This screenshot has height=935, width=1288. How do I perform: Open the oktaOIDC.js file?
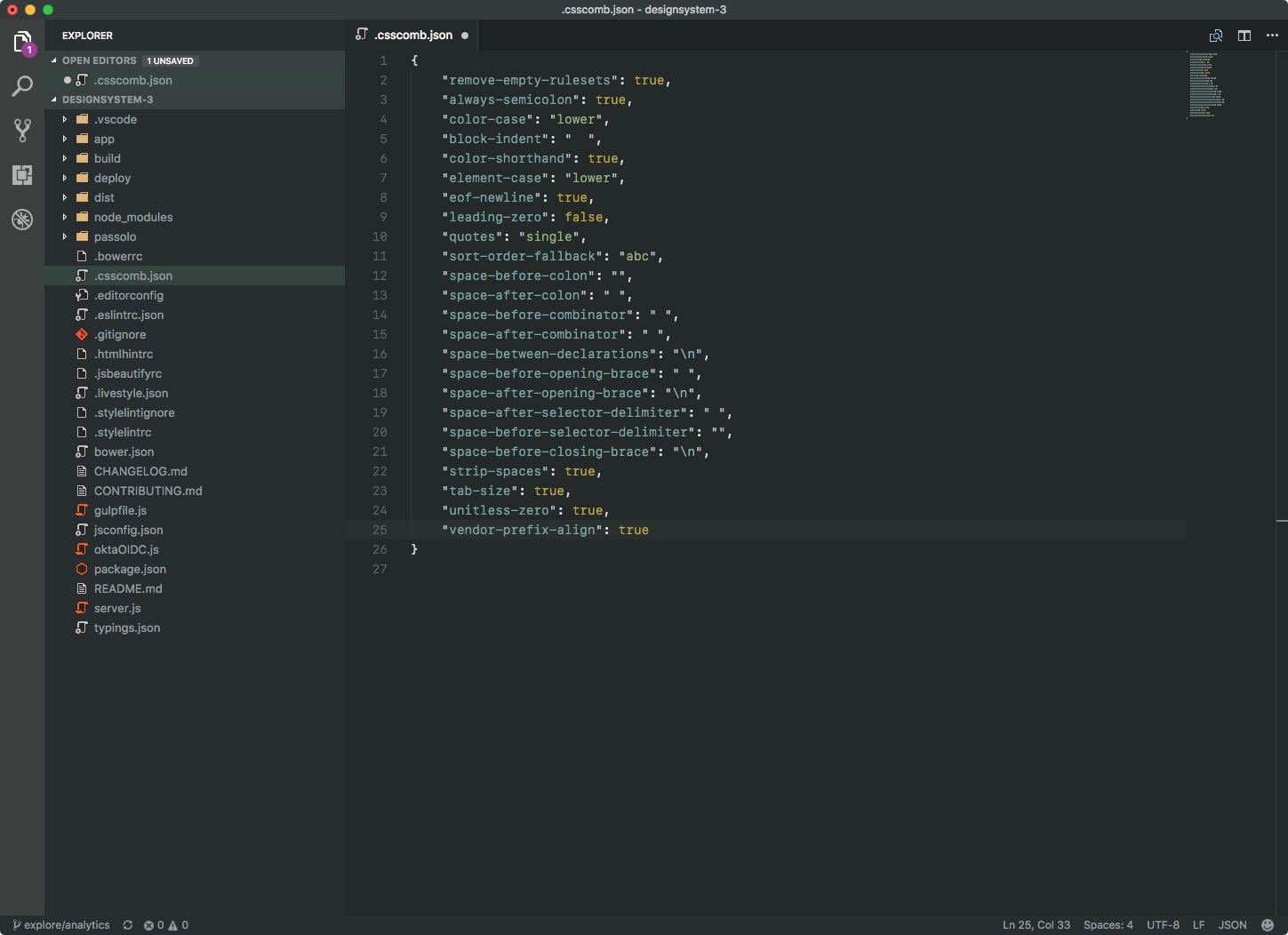(195, 549)
